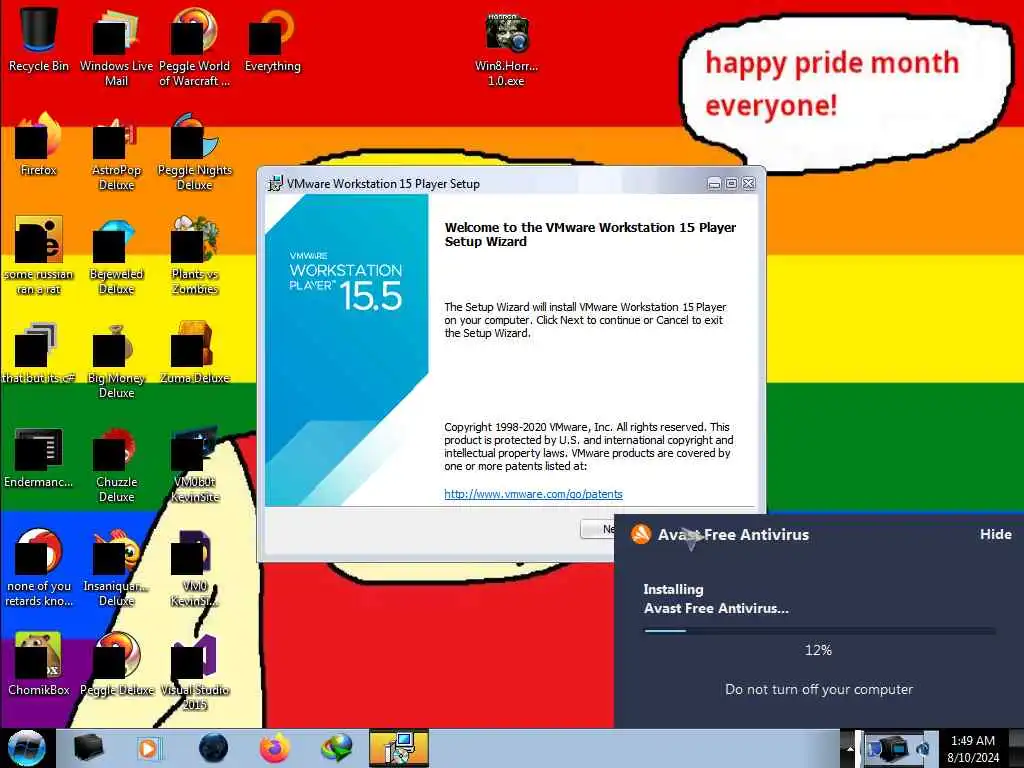This screenshot has height=768, width=1024.
Task: Hide the Avast Free Antivirus popup
Action: click(x=995, y=534)
